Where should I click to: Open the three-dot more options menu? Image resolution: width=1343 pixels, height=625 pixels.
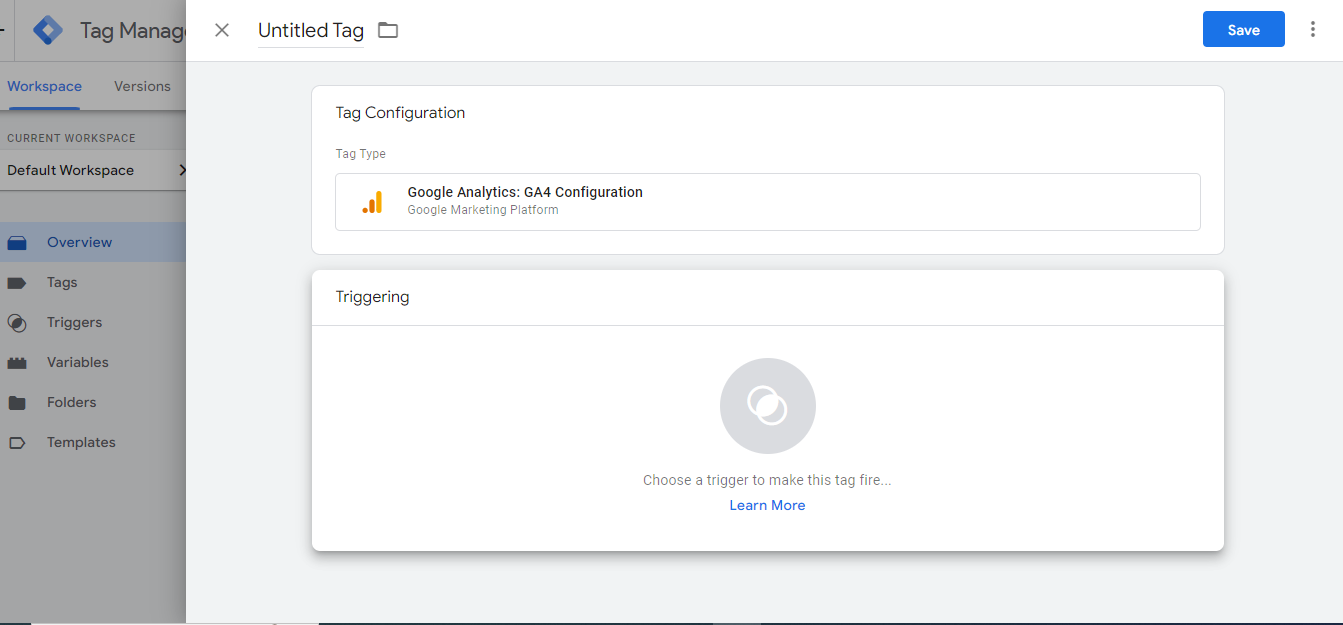tap(1313, 30)
